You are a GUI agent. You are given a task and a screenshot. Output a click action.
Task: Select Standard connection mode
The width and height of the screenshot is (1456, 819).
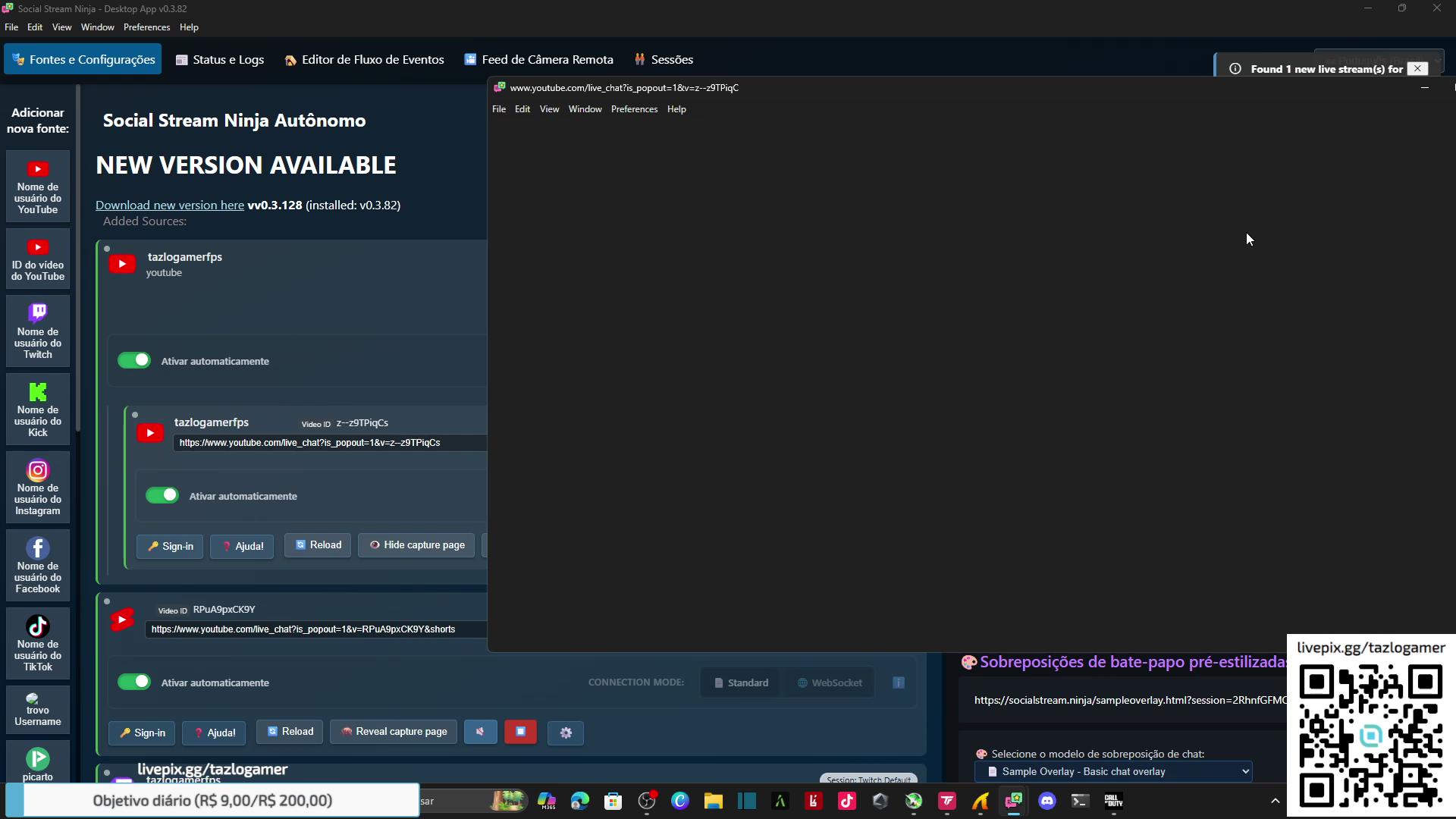coord(742,682)
